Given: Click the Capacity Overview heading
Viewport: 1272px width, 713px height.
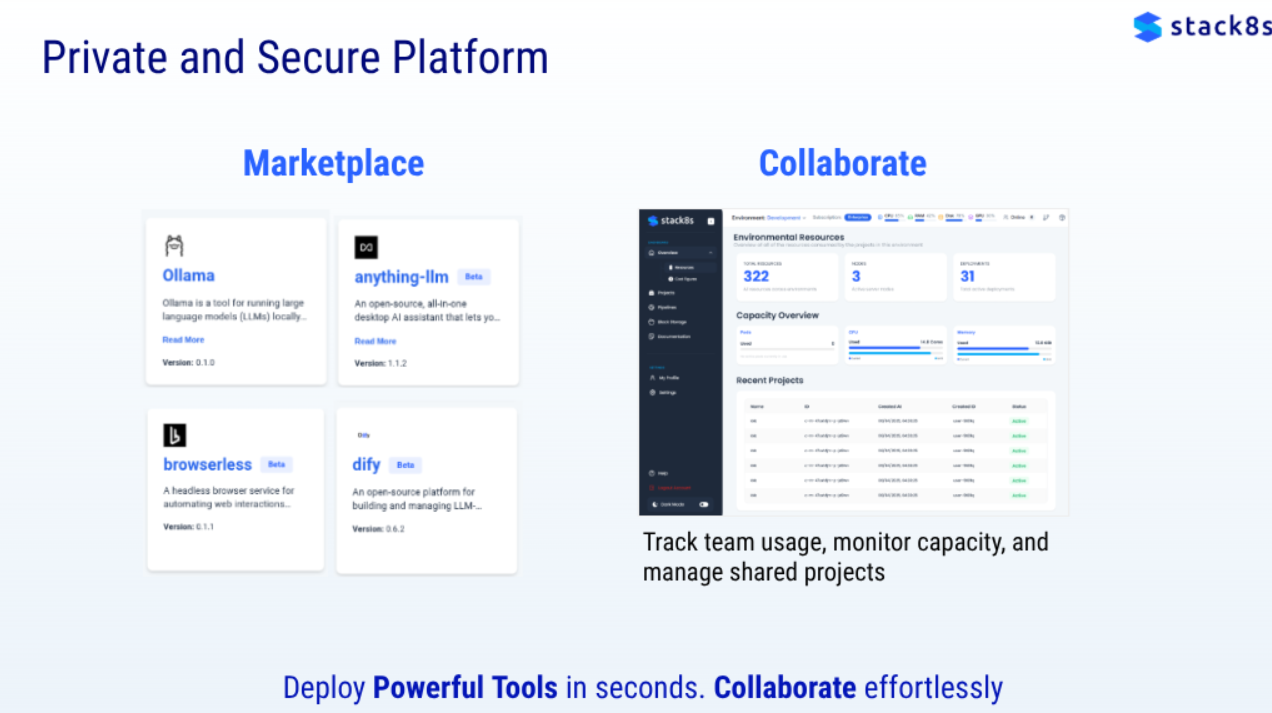Looking at the screenshot, I should point(777,315).
